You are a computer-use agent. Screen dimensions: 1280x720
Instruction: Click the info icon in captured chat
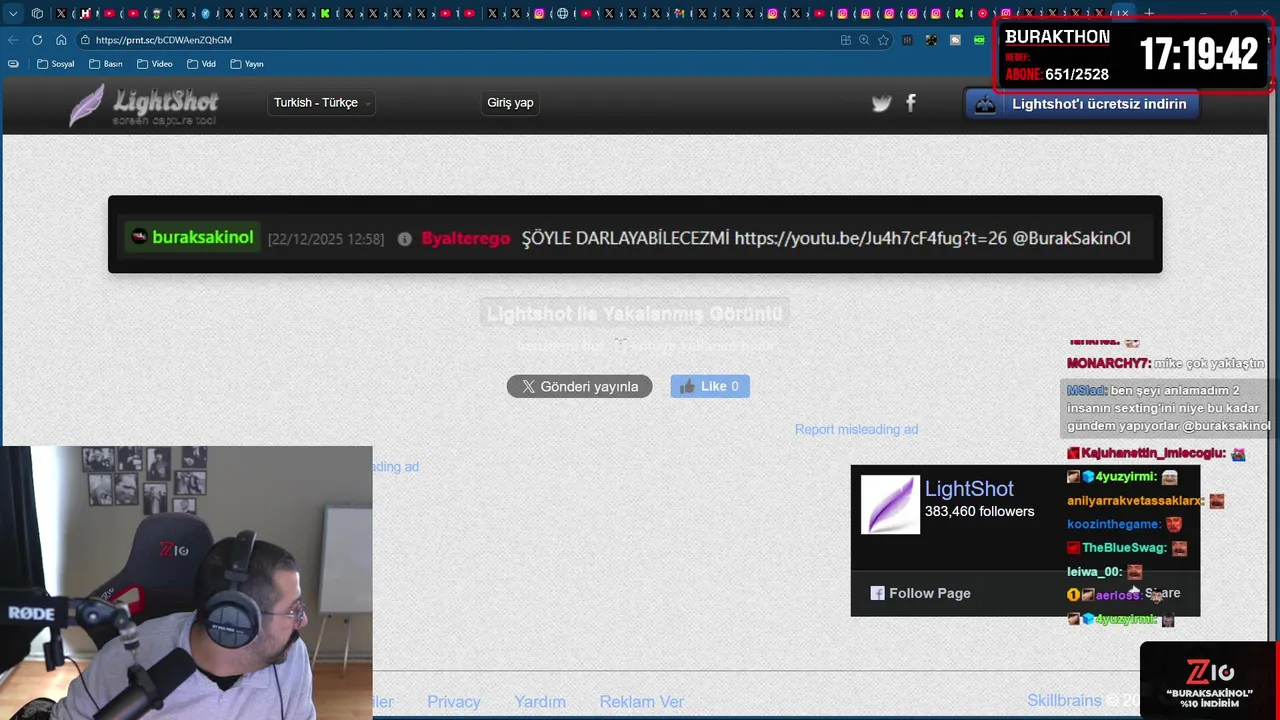click(404, 239)
